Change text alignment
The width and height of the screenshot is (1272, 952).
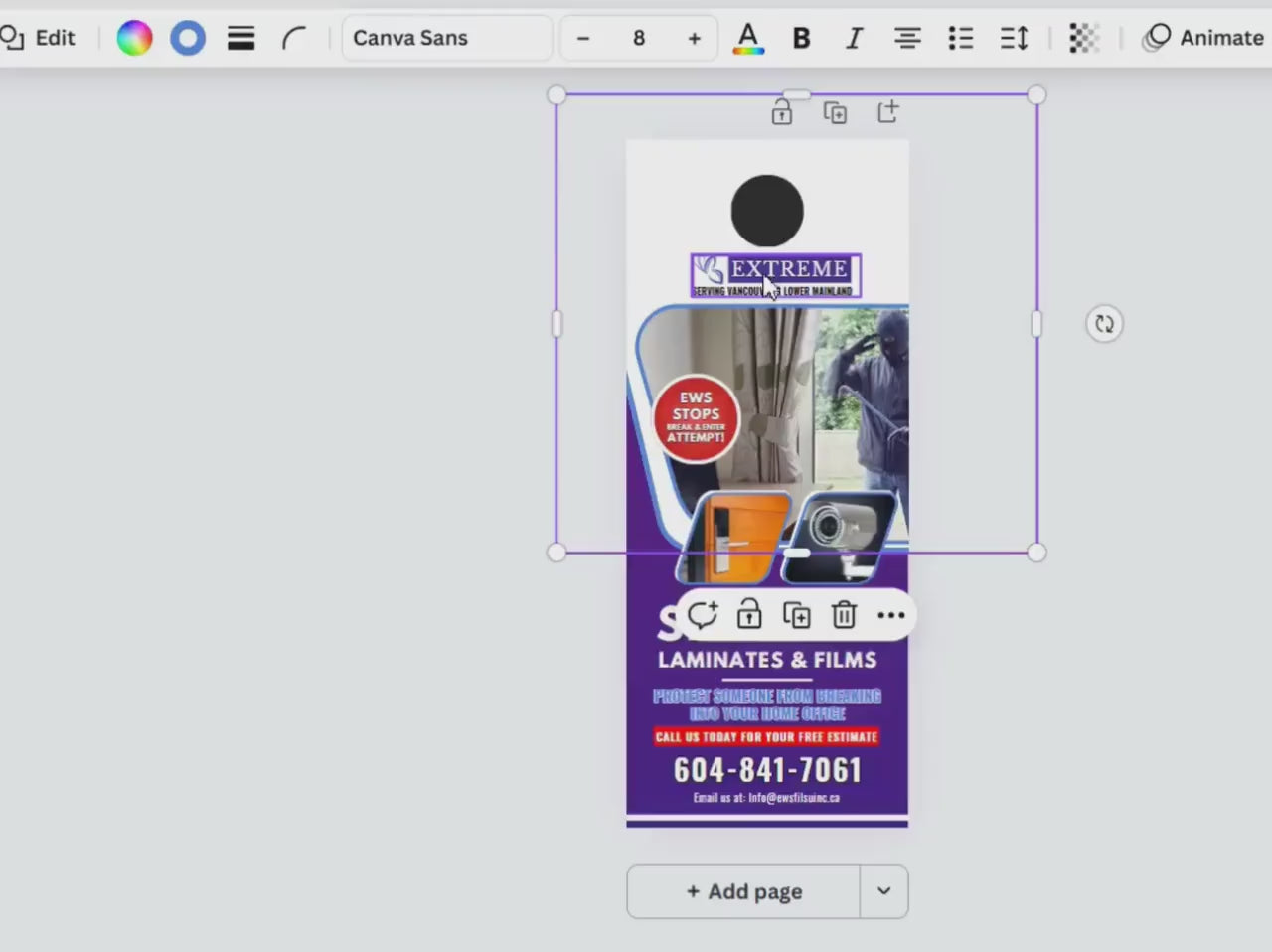tap(906, 38)
